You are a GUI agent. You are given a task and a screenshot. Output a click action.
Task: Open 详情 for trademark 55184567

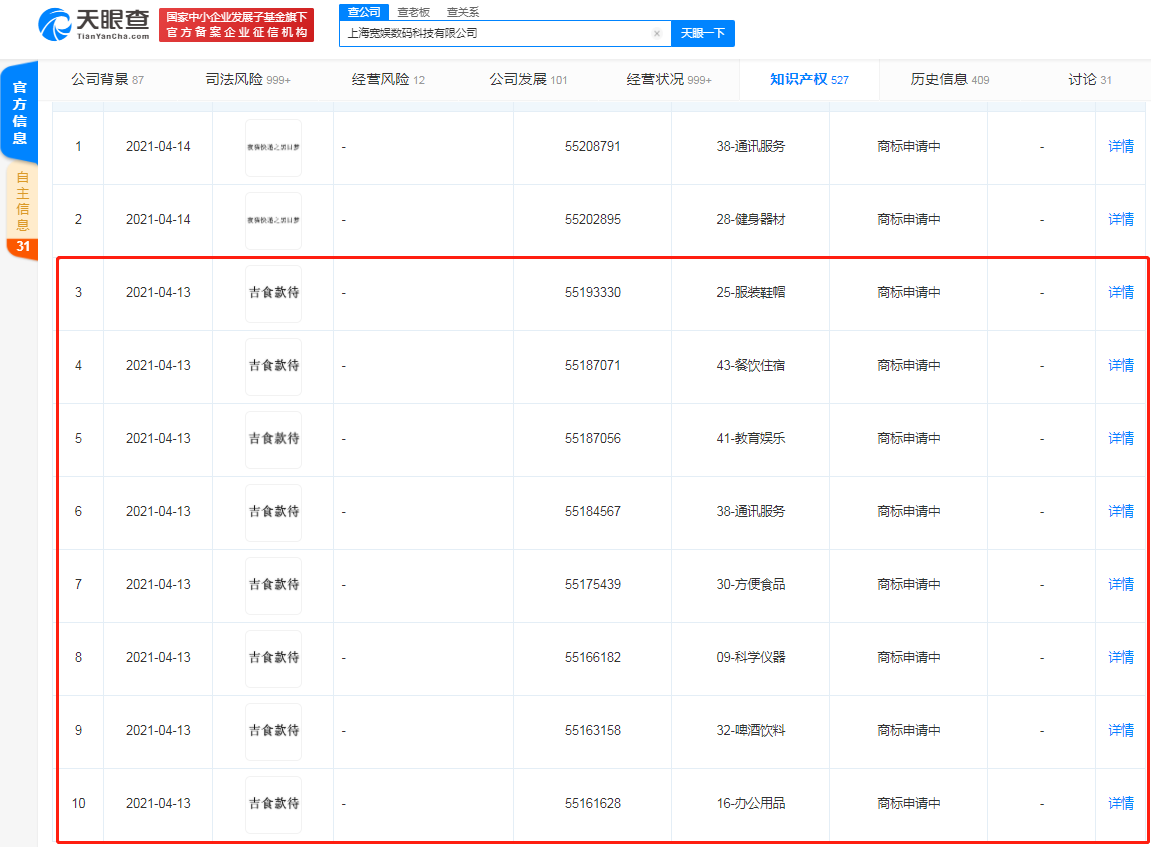1121,512
